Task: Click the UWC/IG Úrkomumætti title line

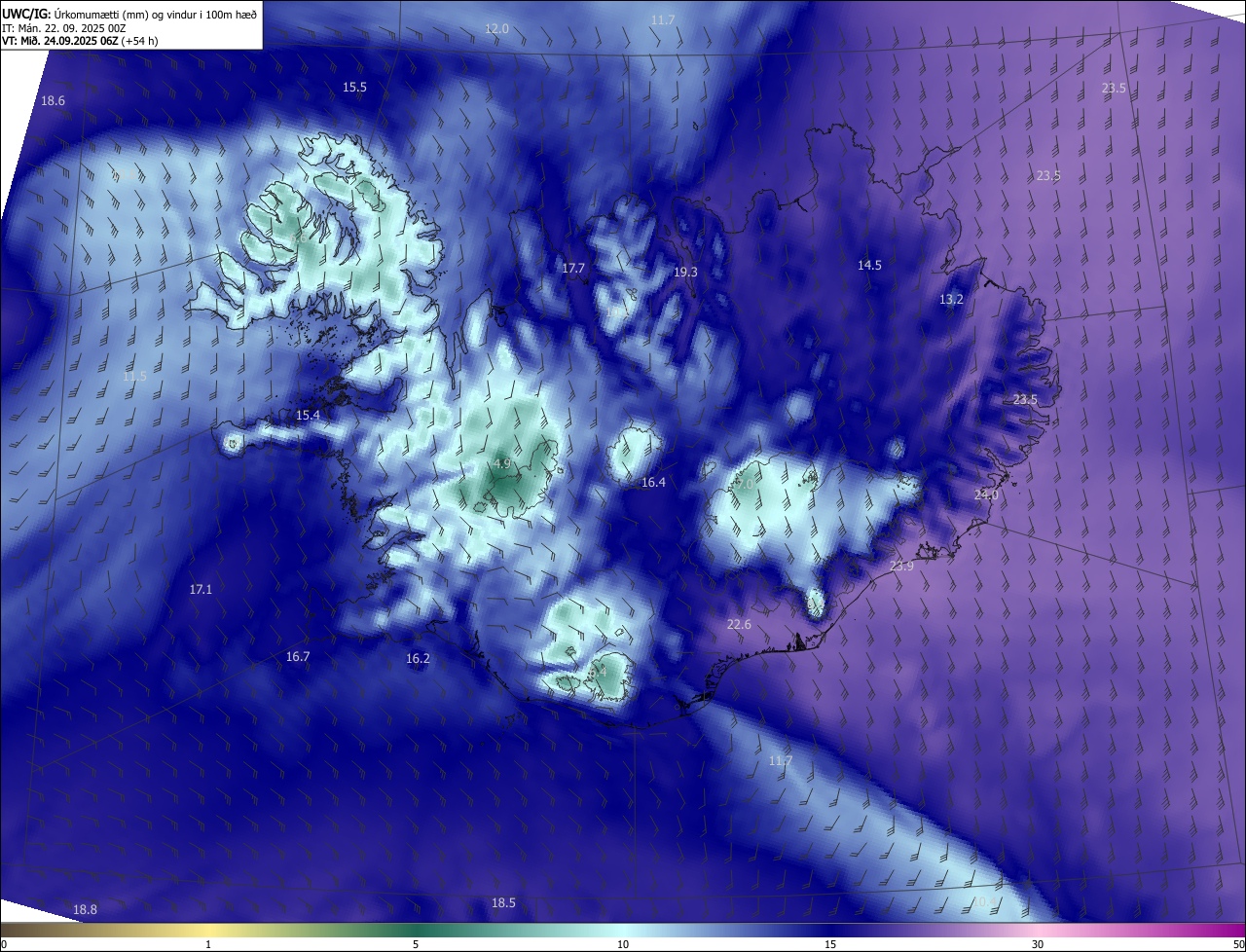Action: click(129, 14)
